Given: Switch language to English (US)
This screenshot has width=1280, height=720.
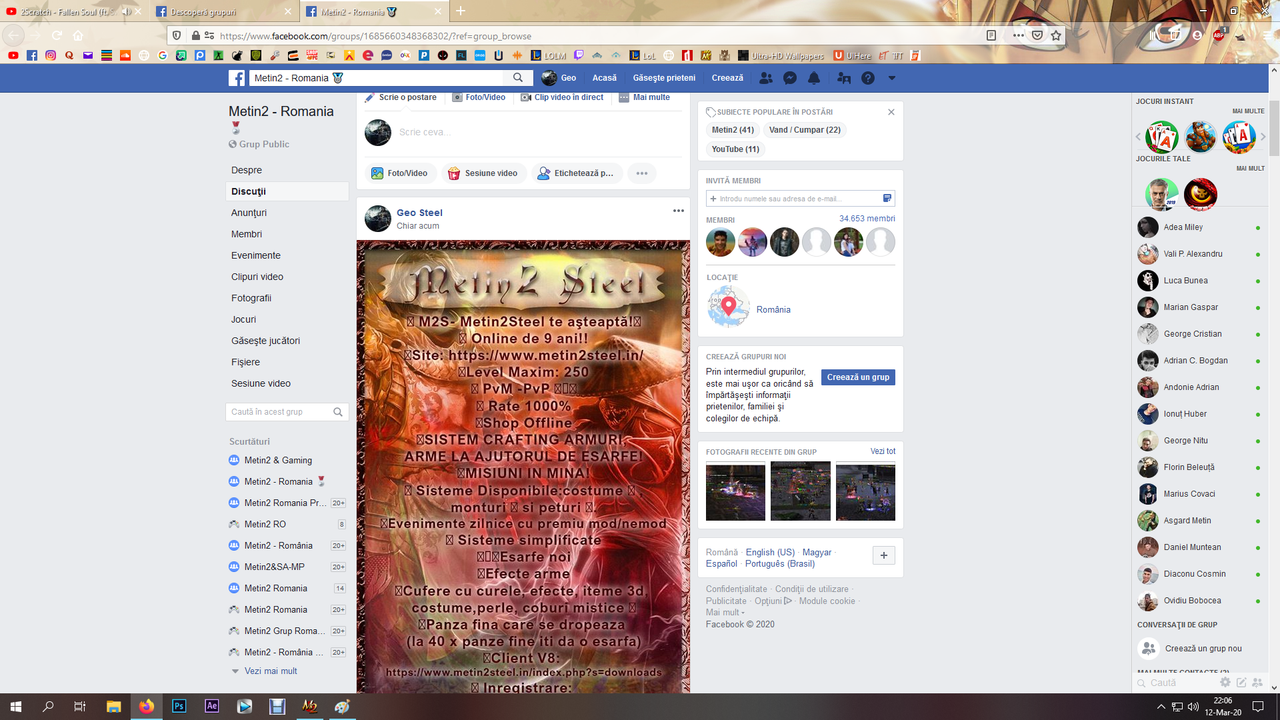Looking at the screenshot, I should (x=770, y=552).
